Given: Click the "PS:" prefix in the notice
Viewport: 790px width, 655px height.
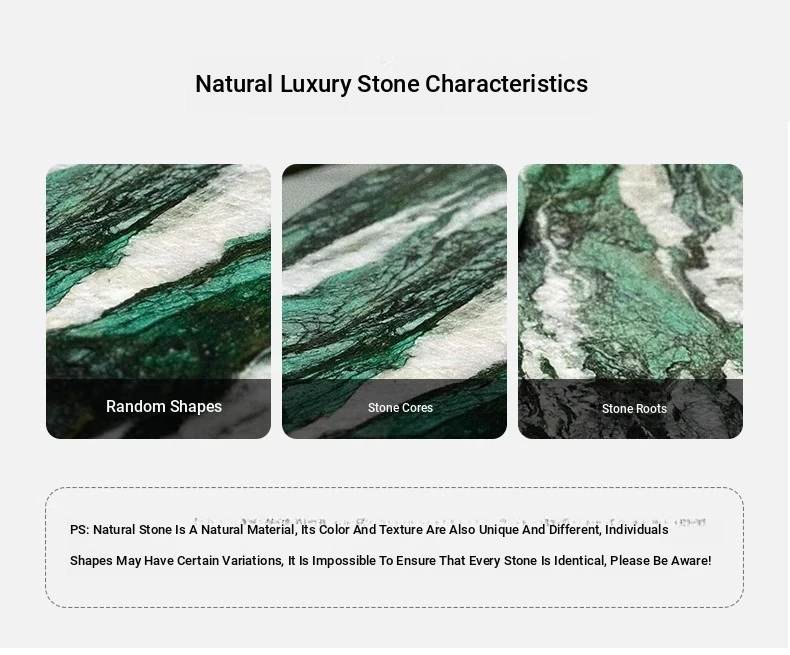Looking at the screenshot, I should [79, 530].
